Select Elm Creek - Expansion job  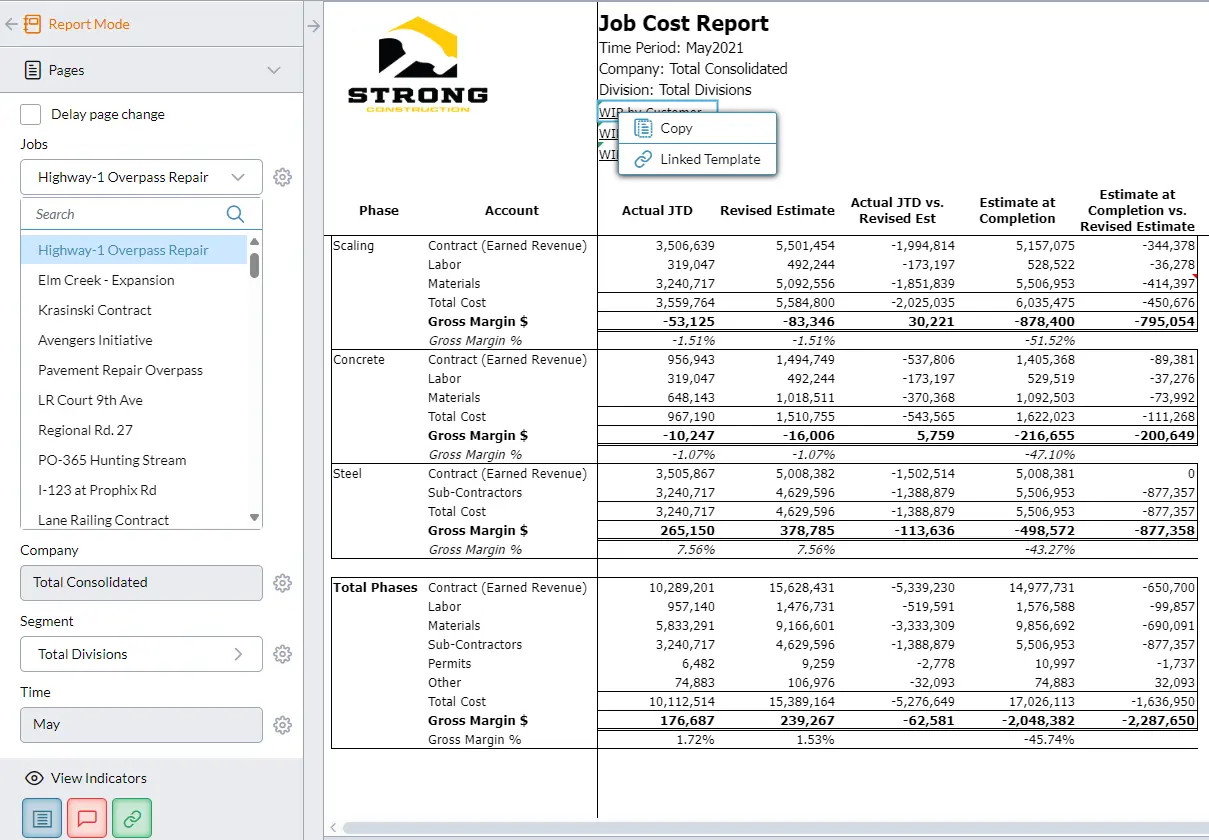click(x=134, y=280)
